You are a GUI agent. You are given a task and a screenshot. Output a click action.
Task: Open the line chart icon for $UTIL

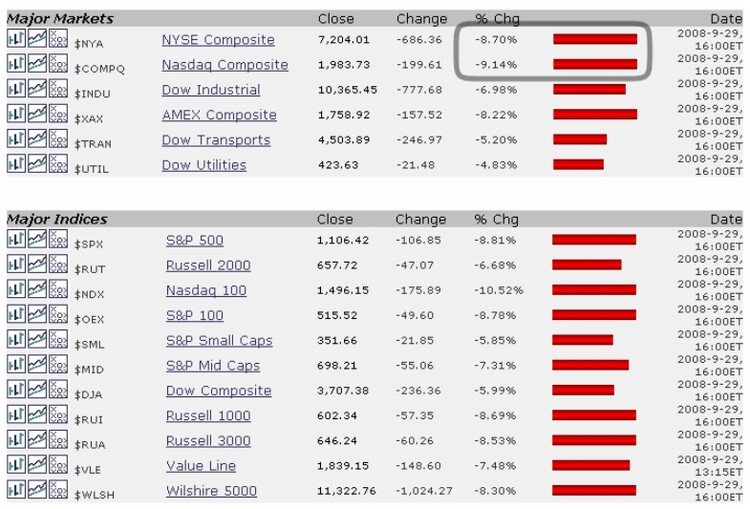[x=37, y=163]
